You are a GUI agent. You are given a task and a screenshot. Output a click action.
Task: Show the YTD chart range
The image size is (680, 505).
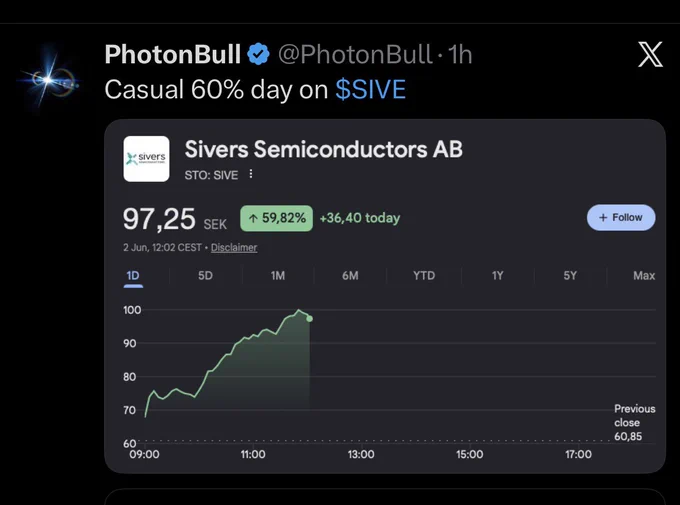pos(424,275)
